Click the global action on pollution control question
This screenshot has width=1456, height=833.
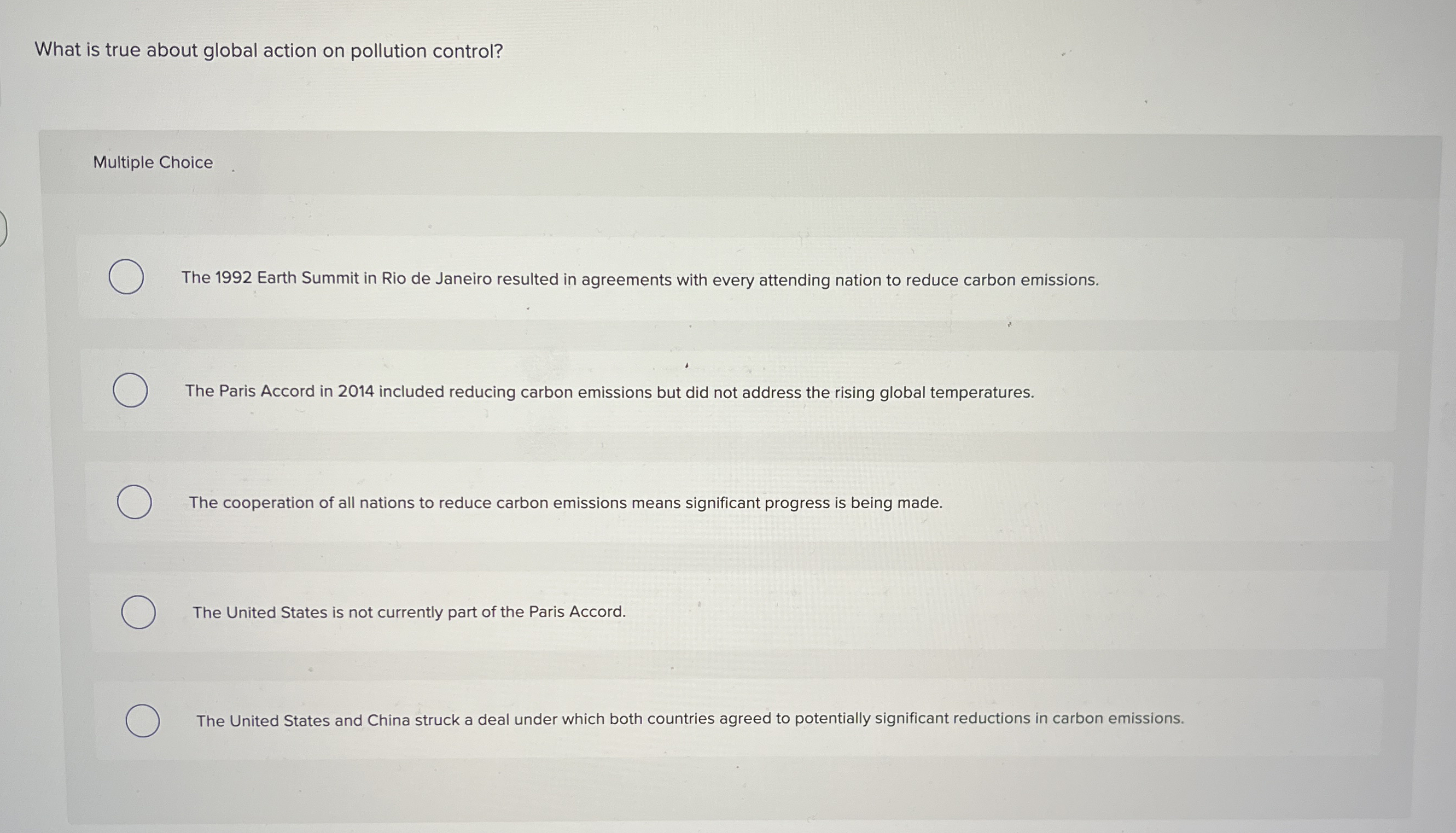click(x=269, y=51)
